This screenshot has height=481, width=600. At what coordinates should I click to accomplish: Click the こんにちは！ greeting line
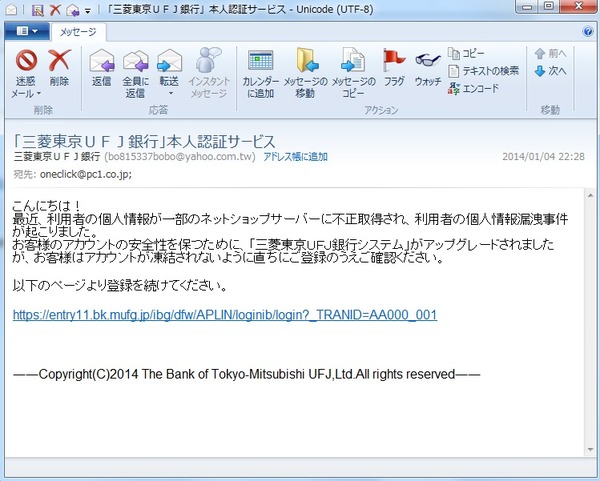47,206
